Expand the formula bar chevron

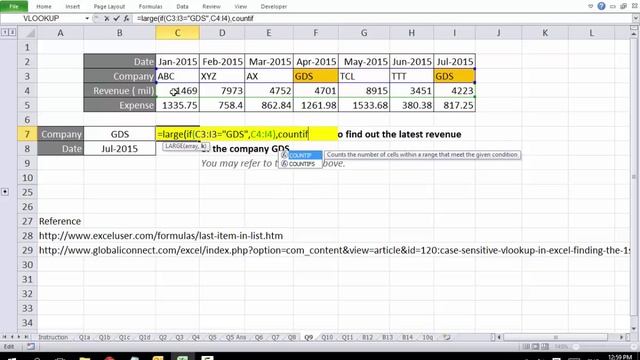pos(635,18)
